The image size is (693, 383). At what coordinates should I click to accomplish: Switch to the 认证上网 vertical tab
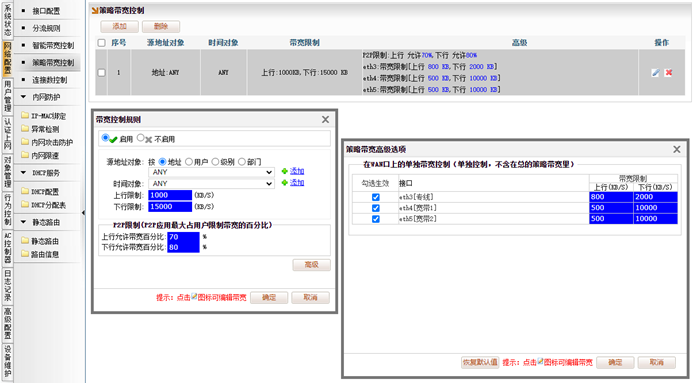click(x=8, y=133)
